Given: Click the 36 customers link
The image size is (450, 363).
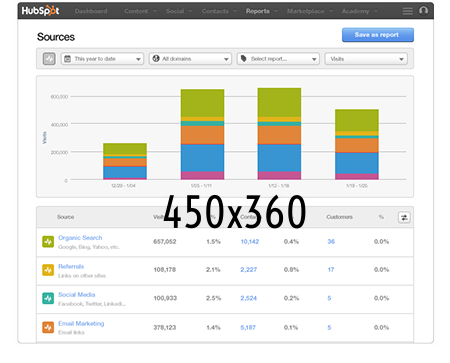Looking at the screenshot, I should point(331,242).
